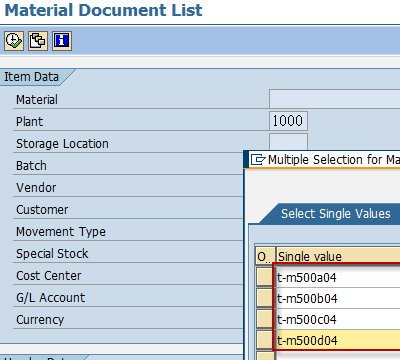Select the t-m500b04 single value row

338,298
